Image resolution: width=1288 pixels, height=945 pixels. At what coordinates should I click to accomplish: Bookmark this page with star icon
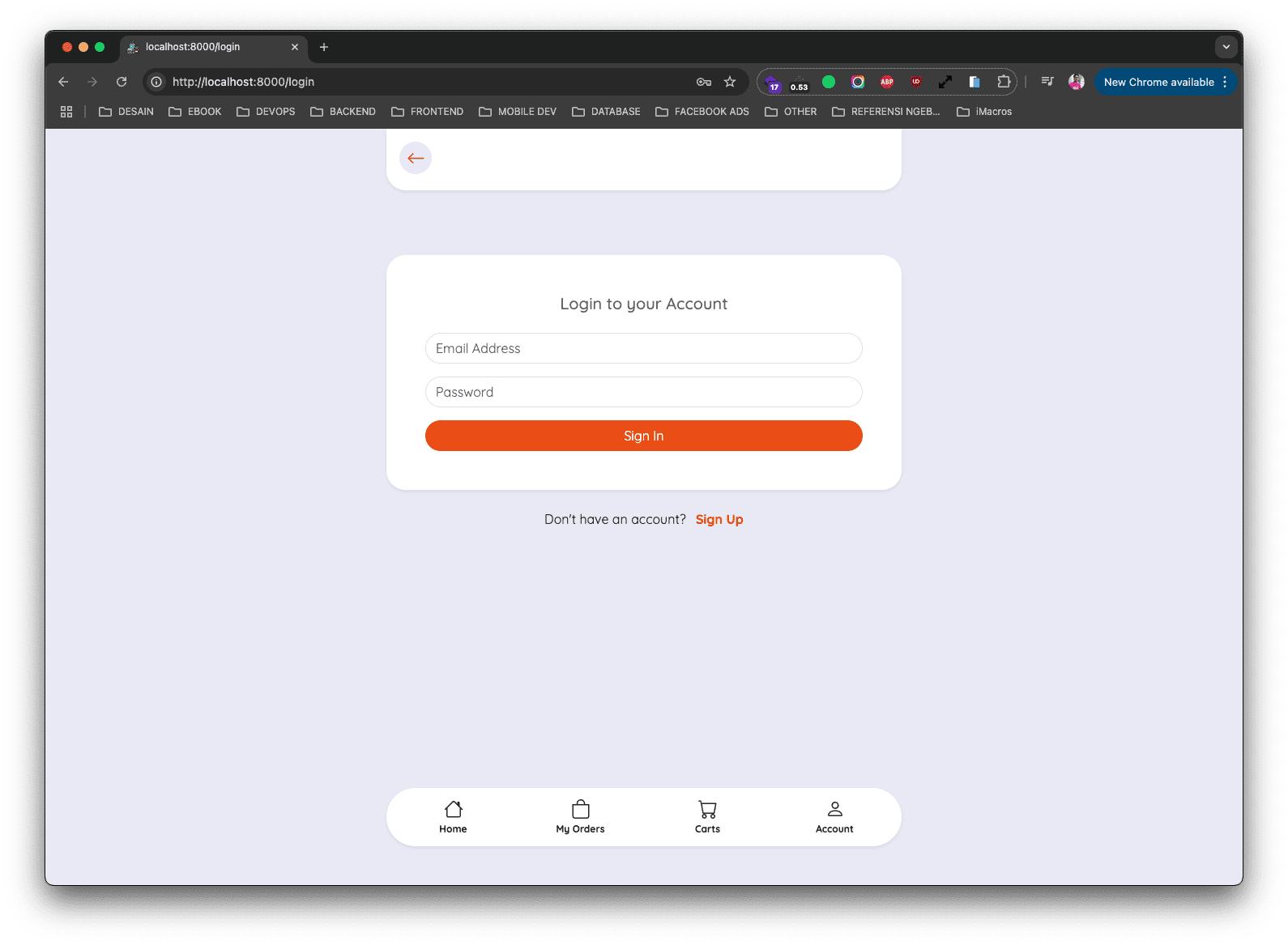tap(730, 82)
